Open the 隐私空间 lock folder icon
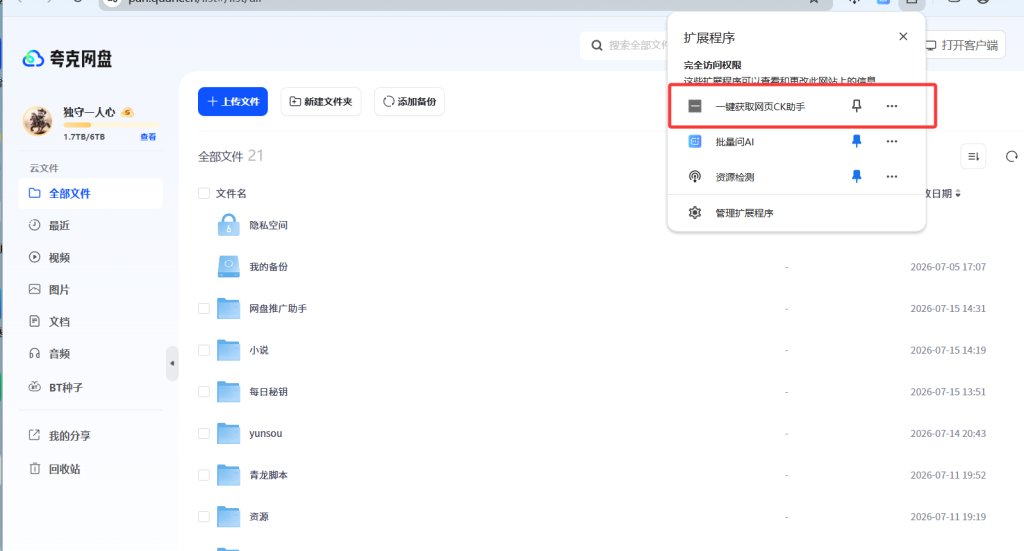Image resolution: width=1024 pixels, height=551 pixels. 228,225
